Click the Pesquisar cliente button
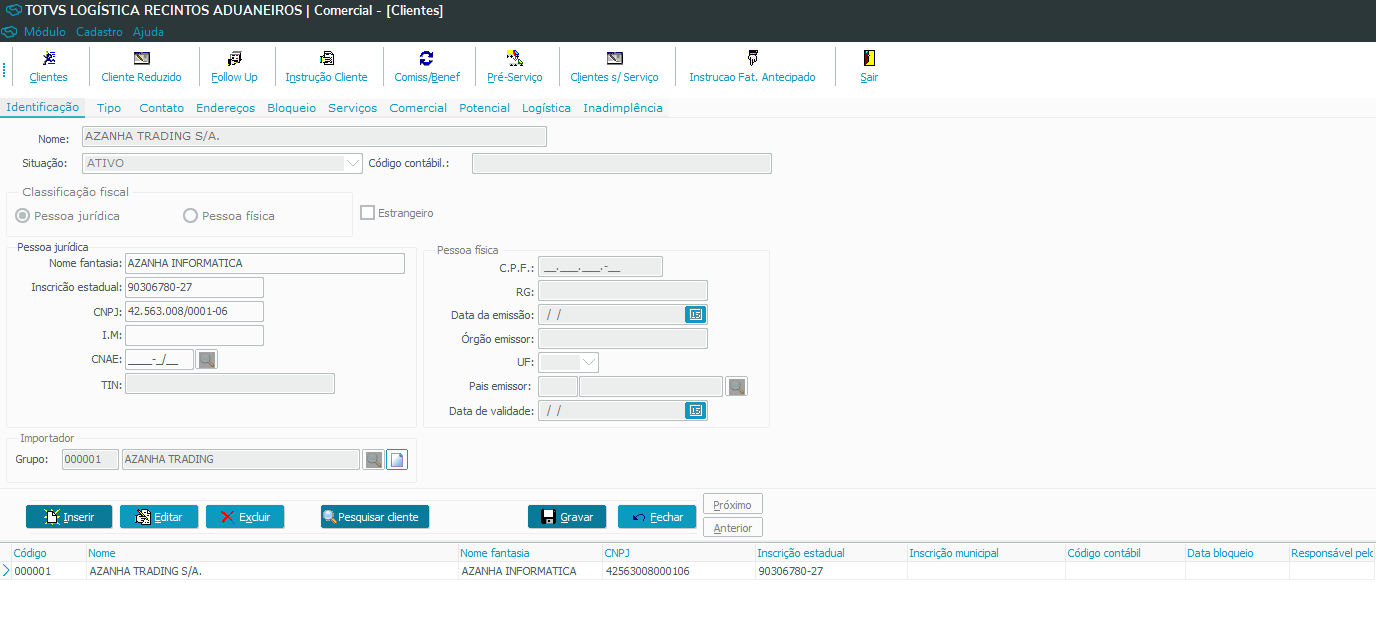This screenshot has width=1376, height=622. pyautogui.click(x=375, y=517)
